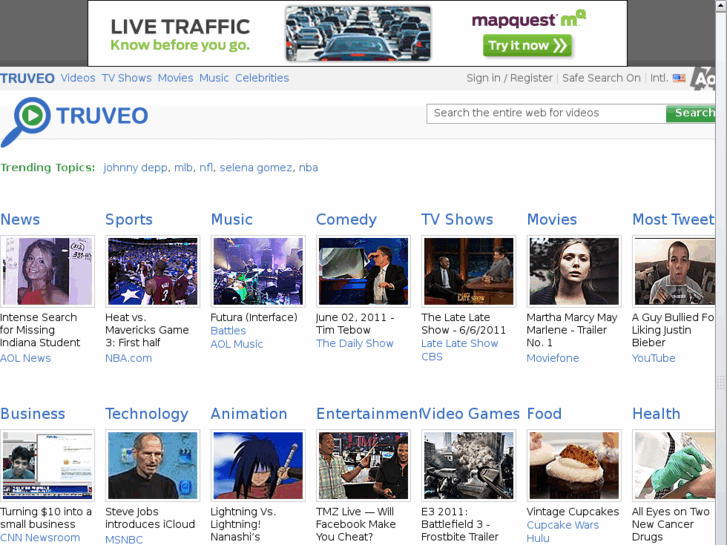
Task: Open the Animation category heading
Action: pyautogui.click(x=249, y=414)
